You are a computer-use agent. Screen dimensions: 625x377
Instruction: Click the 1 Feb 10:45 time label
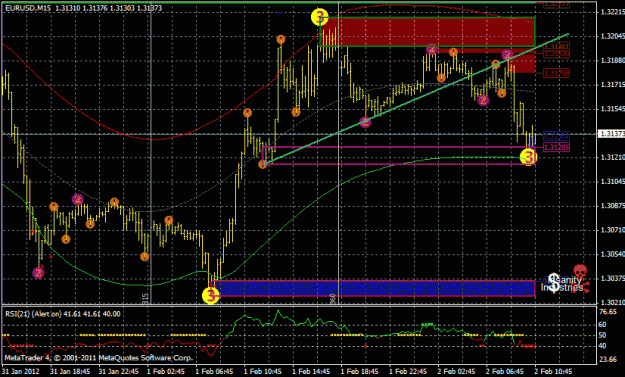263,371
